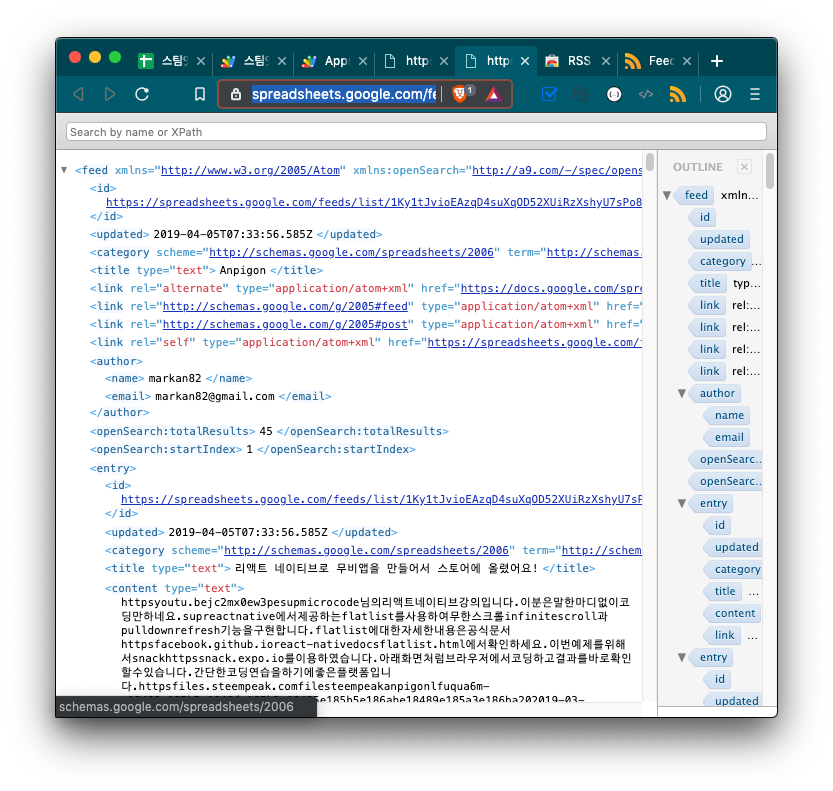833x791 pixels.
Task: Collapse the first entry node in outline
Action: (682, 503)
